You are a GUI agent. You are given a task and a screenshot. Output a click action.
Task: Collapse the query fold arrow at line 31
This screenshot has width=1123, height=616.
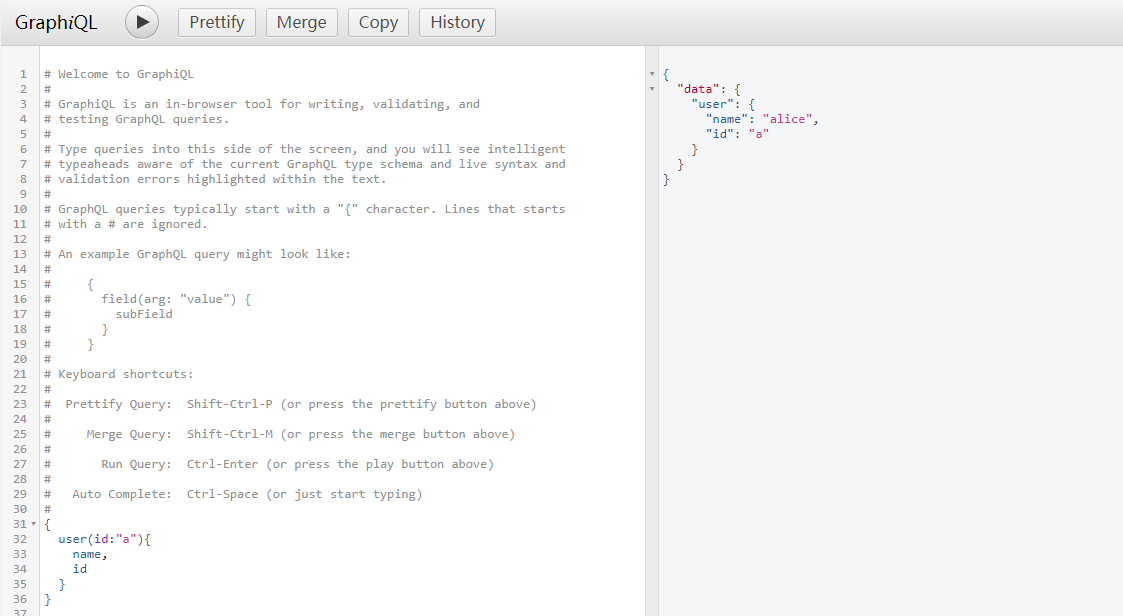[33, 524]
